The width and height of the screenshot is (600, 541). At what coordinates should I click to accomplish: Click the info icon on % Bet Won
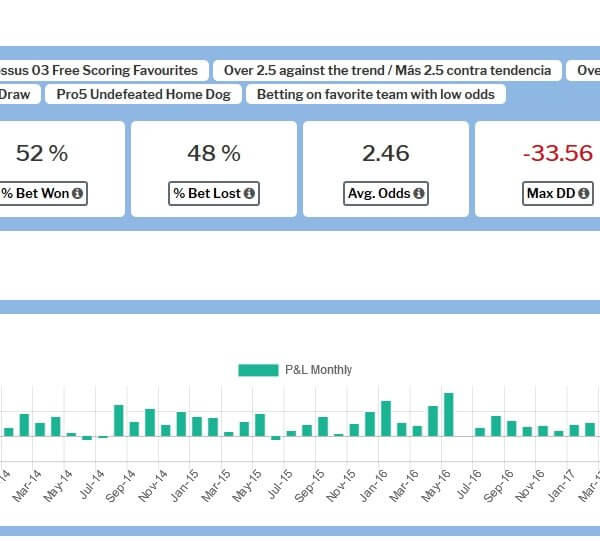pyautogui.click(x=77, y=194)
